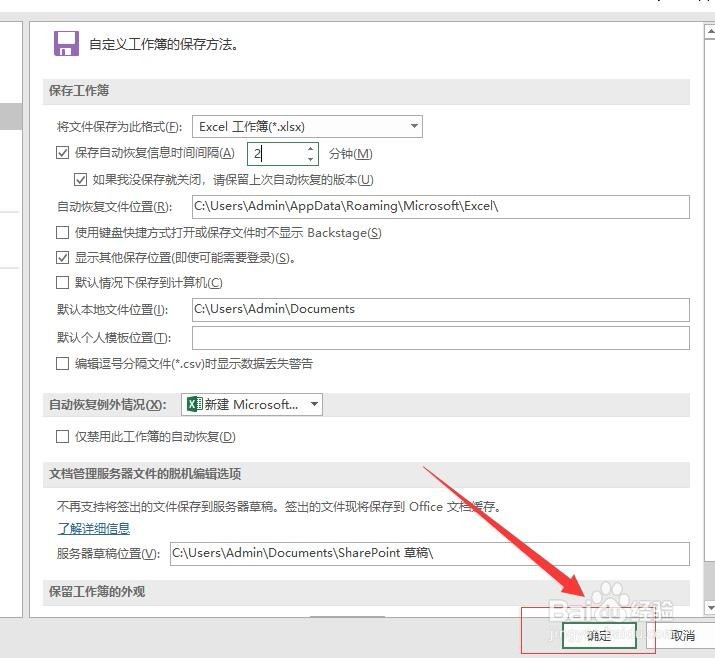715x658 pixels.
Task: Enable 仅禁用此工作簿的自动恢复 checkbox
Action: click(62, 436)
